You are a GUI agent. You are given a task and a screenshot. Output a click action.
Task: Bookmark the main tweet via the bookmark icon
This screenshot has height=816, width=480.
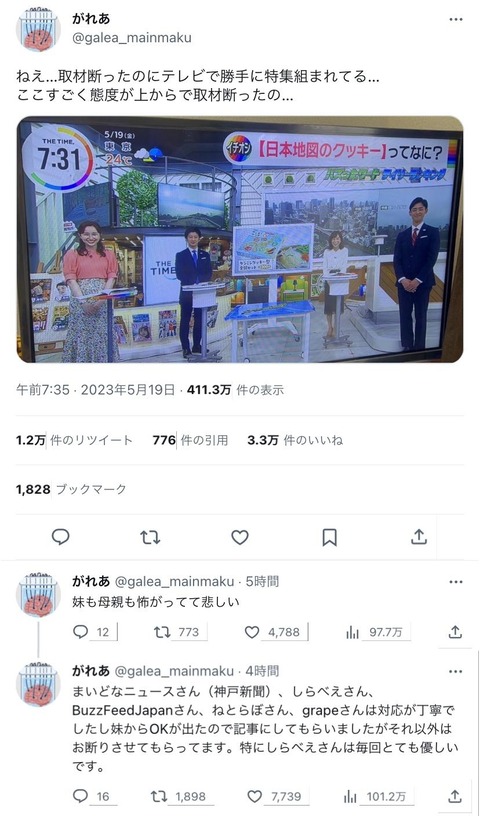click(330, 537)
